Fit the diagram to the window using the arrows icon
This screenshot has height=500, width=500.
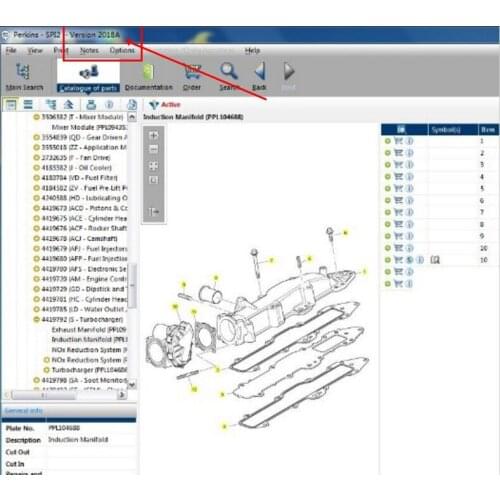tap(153, 166)
